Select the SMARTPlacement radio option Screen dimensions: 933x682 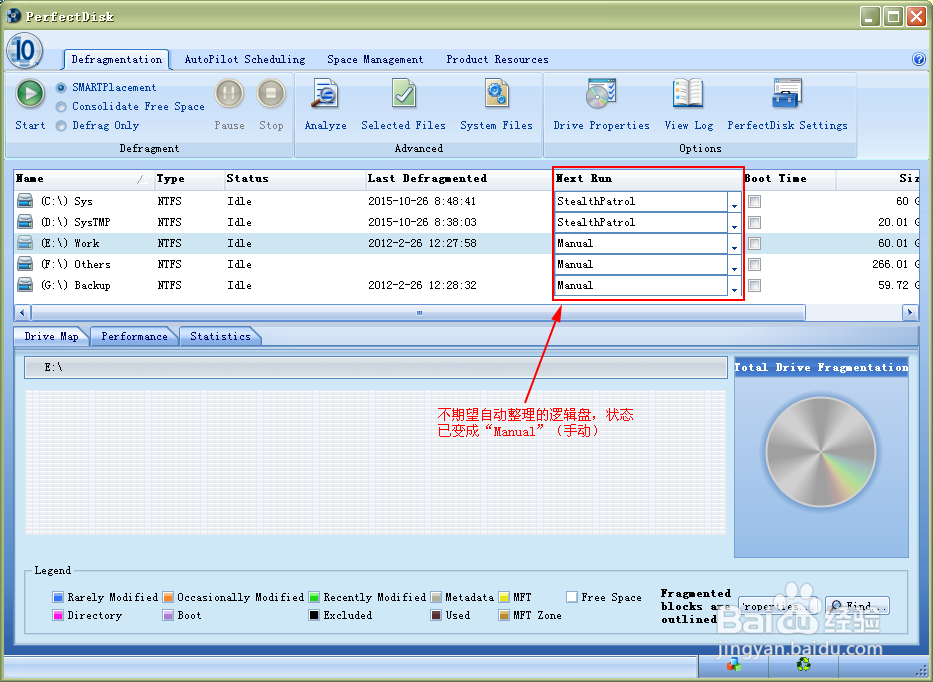point(61,87)
